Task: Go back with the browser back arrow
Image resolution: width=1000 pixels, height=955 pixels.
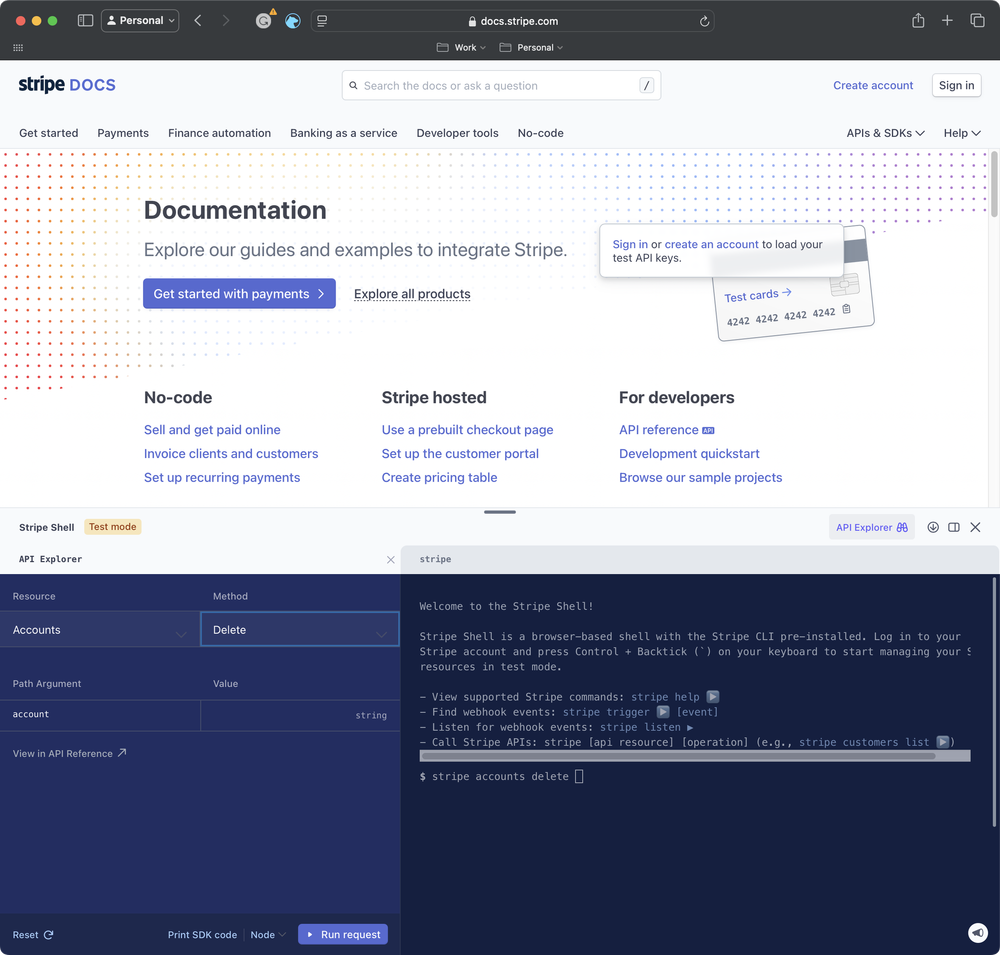Action: 198,20
